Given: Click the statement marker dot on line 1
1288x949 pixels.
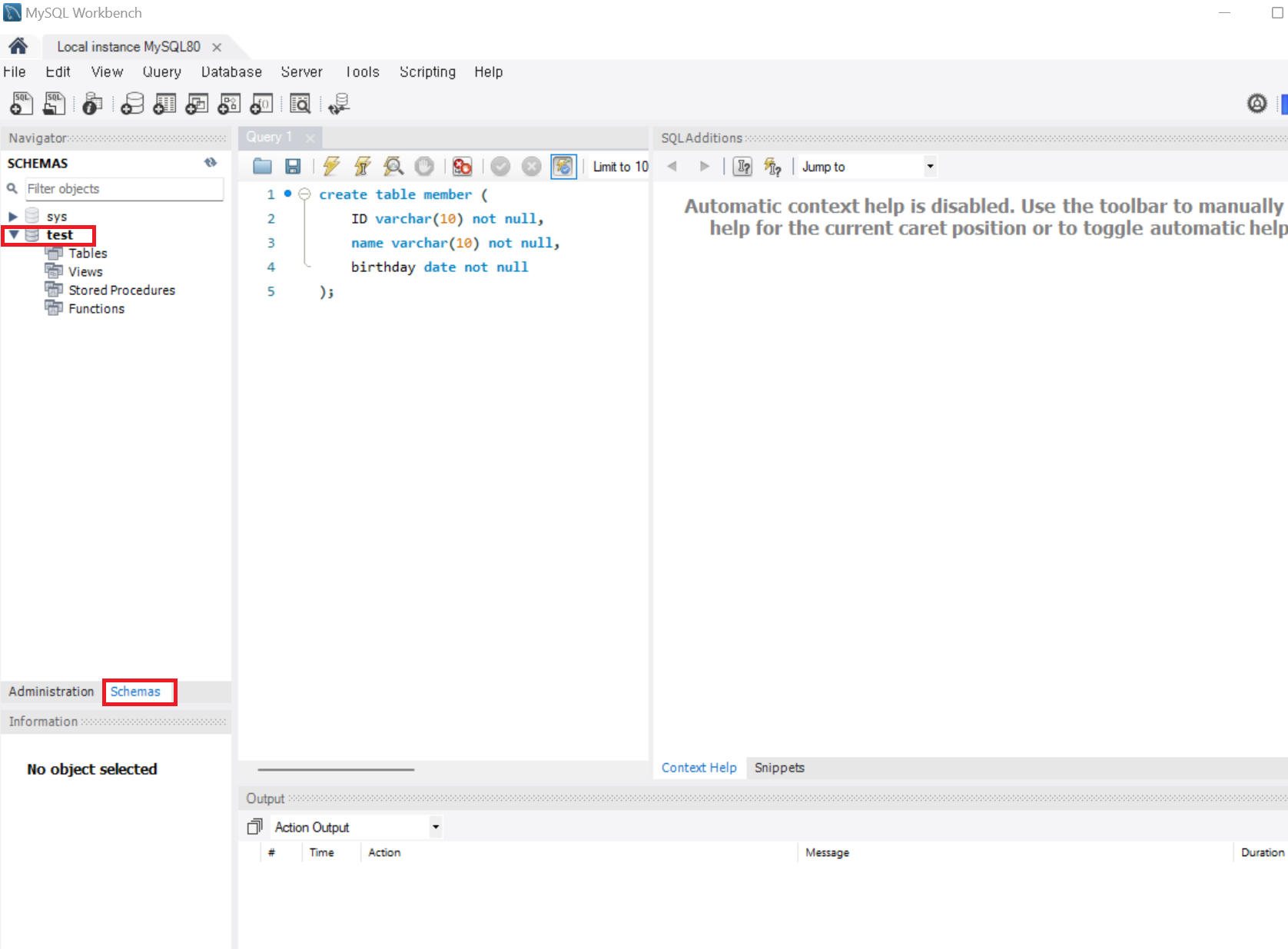Looking at the screenshot, I should pyautogui.click(x=287, y=194).
